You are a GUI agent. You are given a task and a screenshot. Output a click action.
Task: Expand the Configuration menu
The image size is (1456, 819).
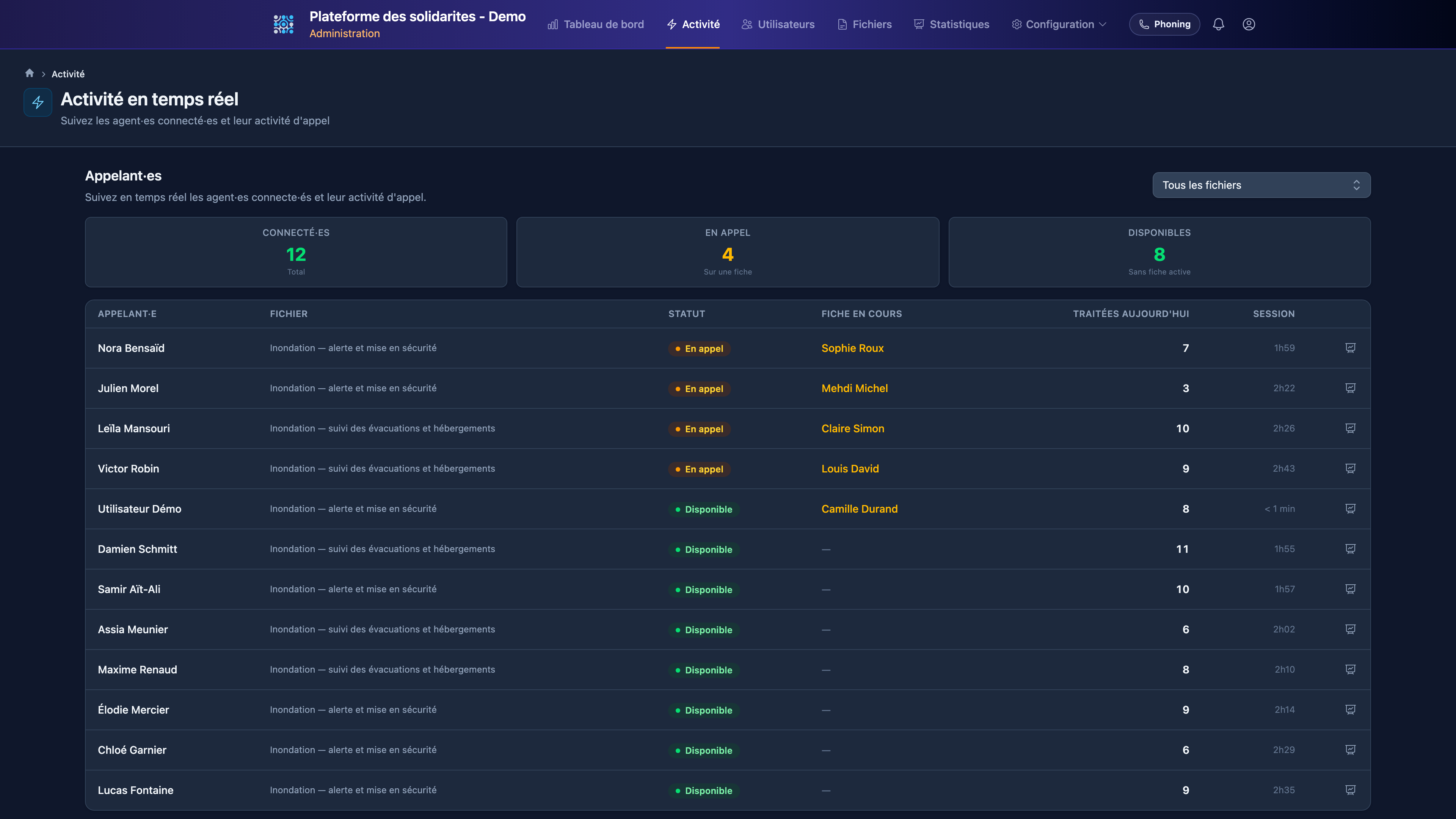[1059, 24]
